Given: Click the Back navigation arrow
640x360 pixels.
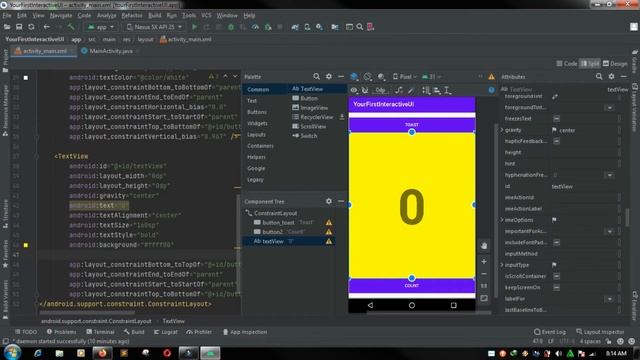Looking at the screenshot, I should click(x=47, y=27).
